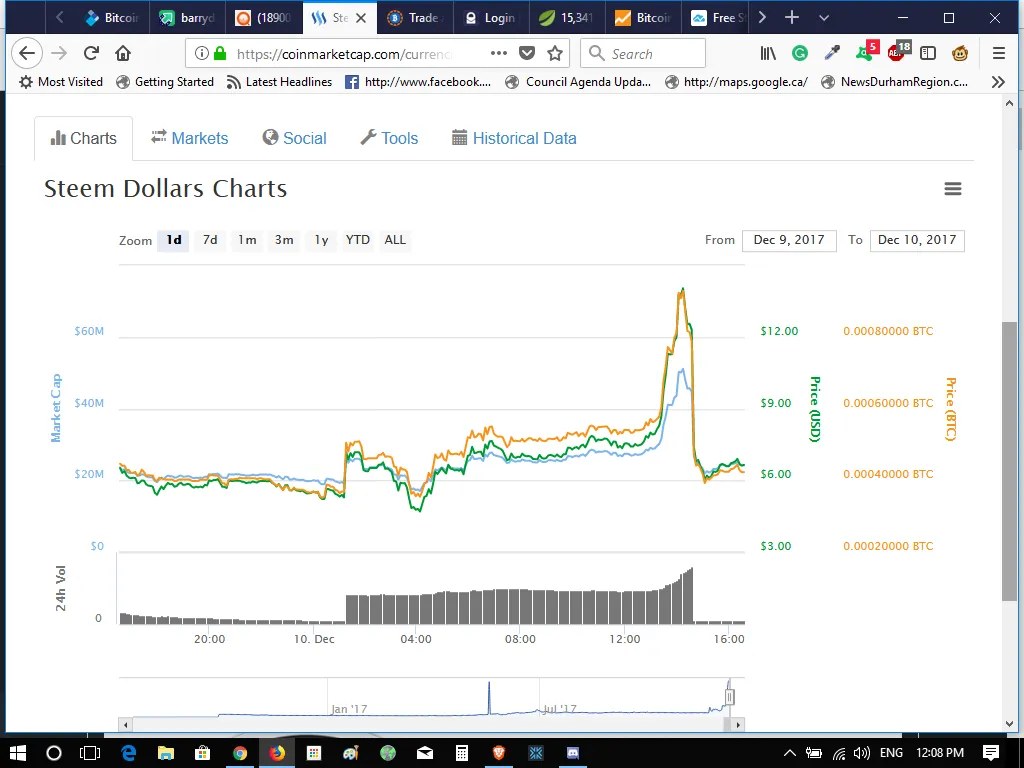Edit the From date field Dec 9, 2017
The image size is (1024, 768).
[x=789, y=240]
